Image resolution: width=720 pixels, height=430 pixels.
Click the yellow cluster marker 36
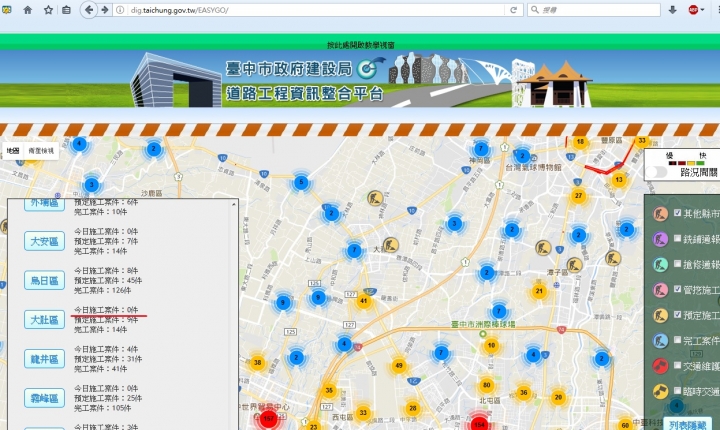[x=523, y=392]
